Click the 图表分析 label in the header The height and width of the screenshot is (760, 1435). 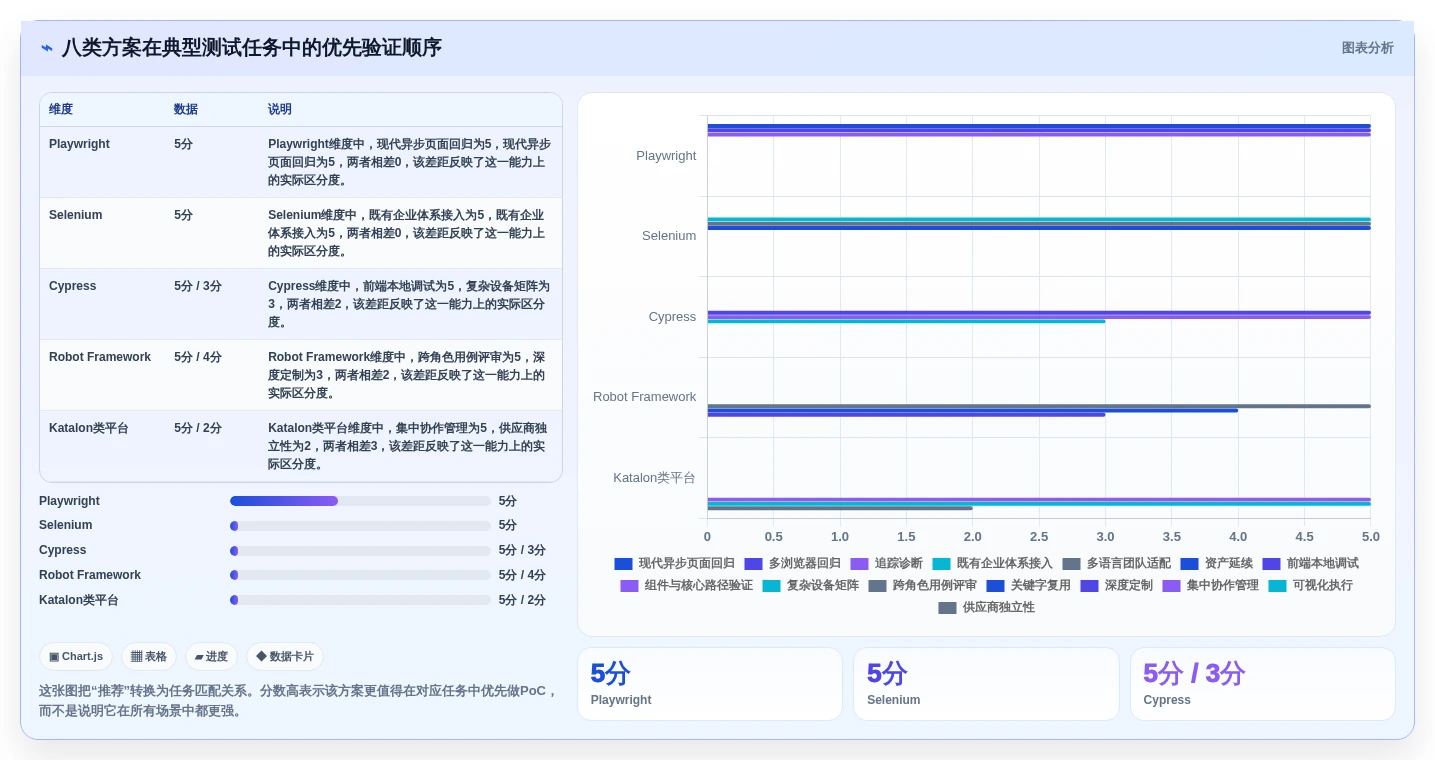1367,48
